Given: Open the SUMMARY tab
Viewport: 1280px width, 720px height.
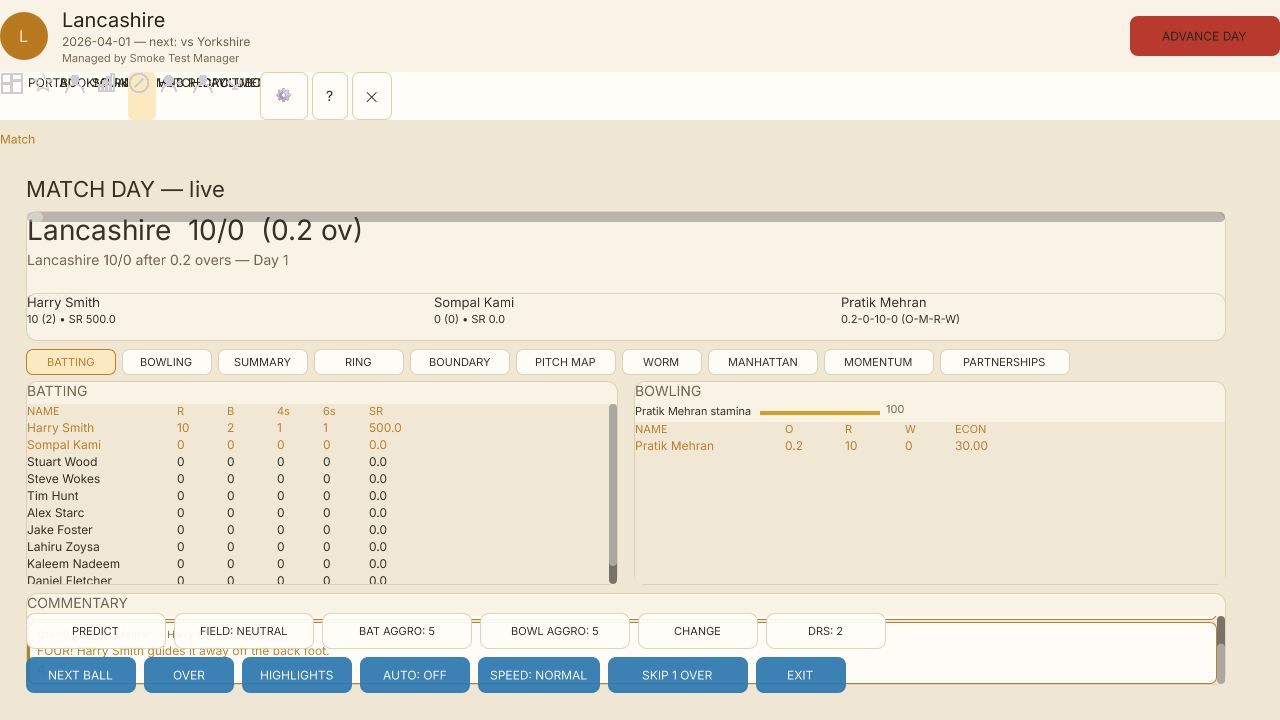Looking at the screenshot, I should (x=262, y=362).
